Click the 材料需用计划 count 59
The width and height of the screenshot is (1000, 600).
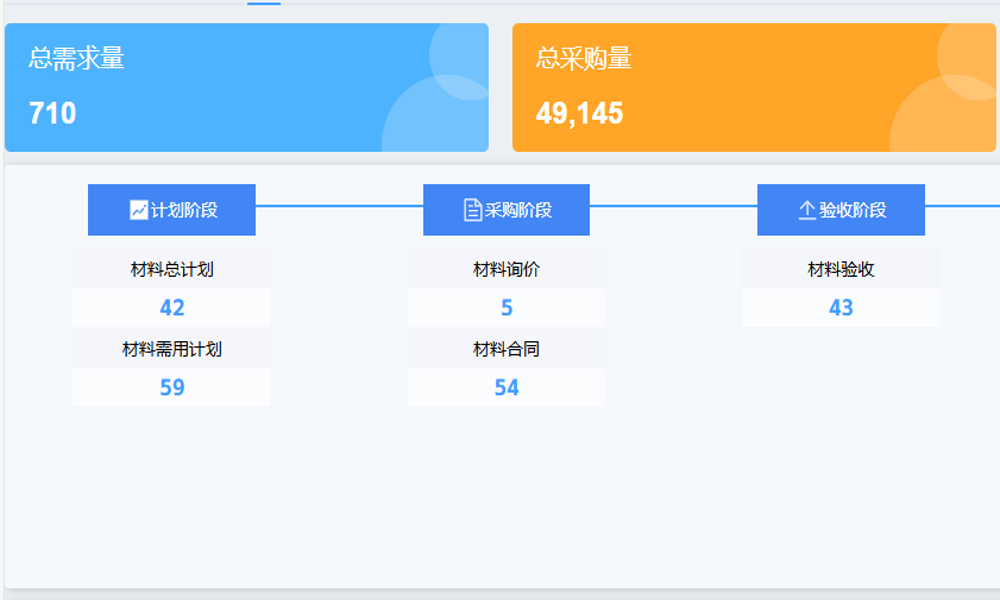(172, 387)
